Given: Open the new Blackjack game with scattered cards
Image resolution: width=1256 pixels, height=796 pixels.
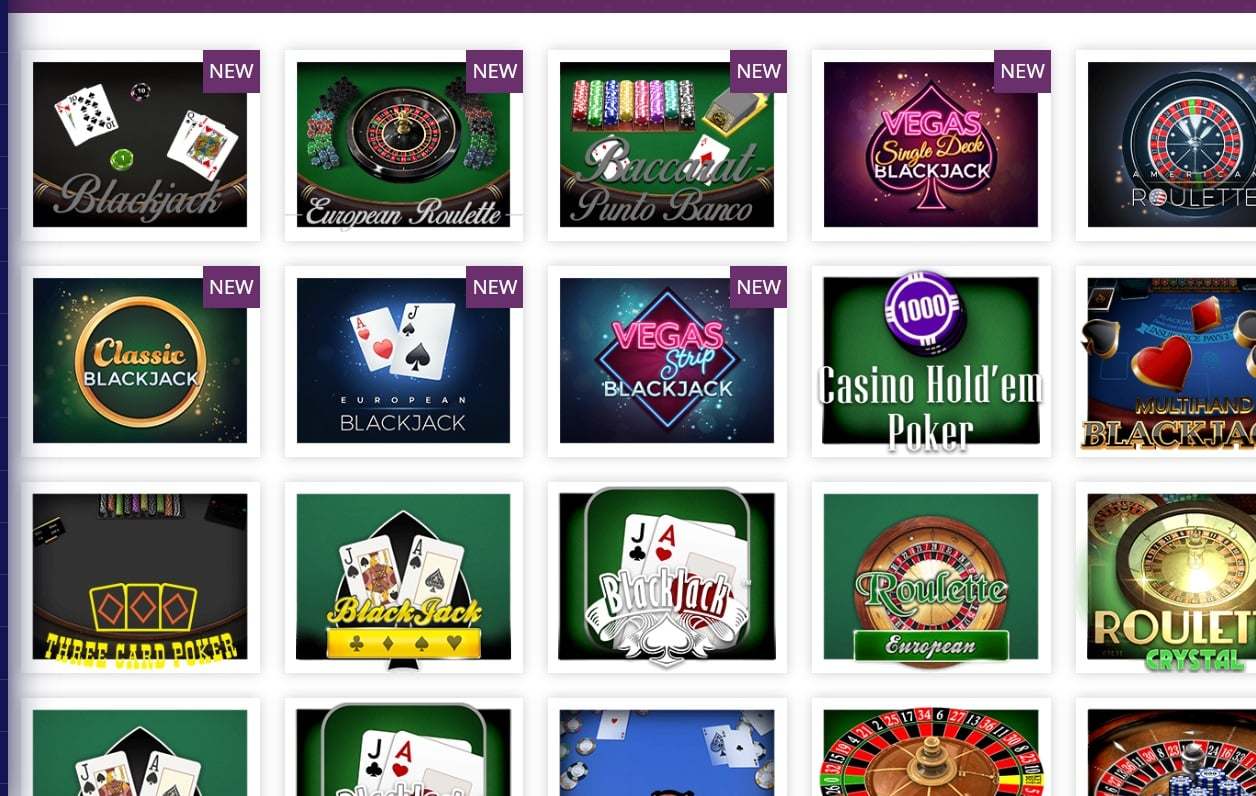Looking at the screenshot, I should point(140,145).
